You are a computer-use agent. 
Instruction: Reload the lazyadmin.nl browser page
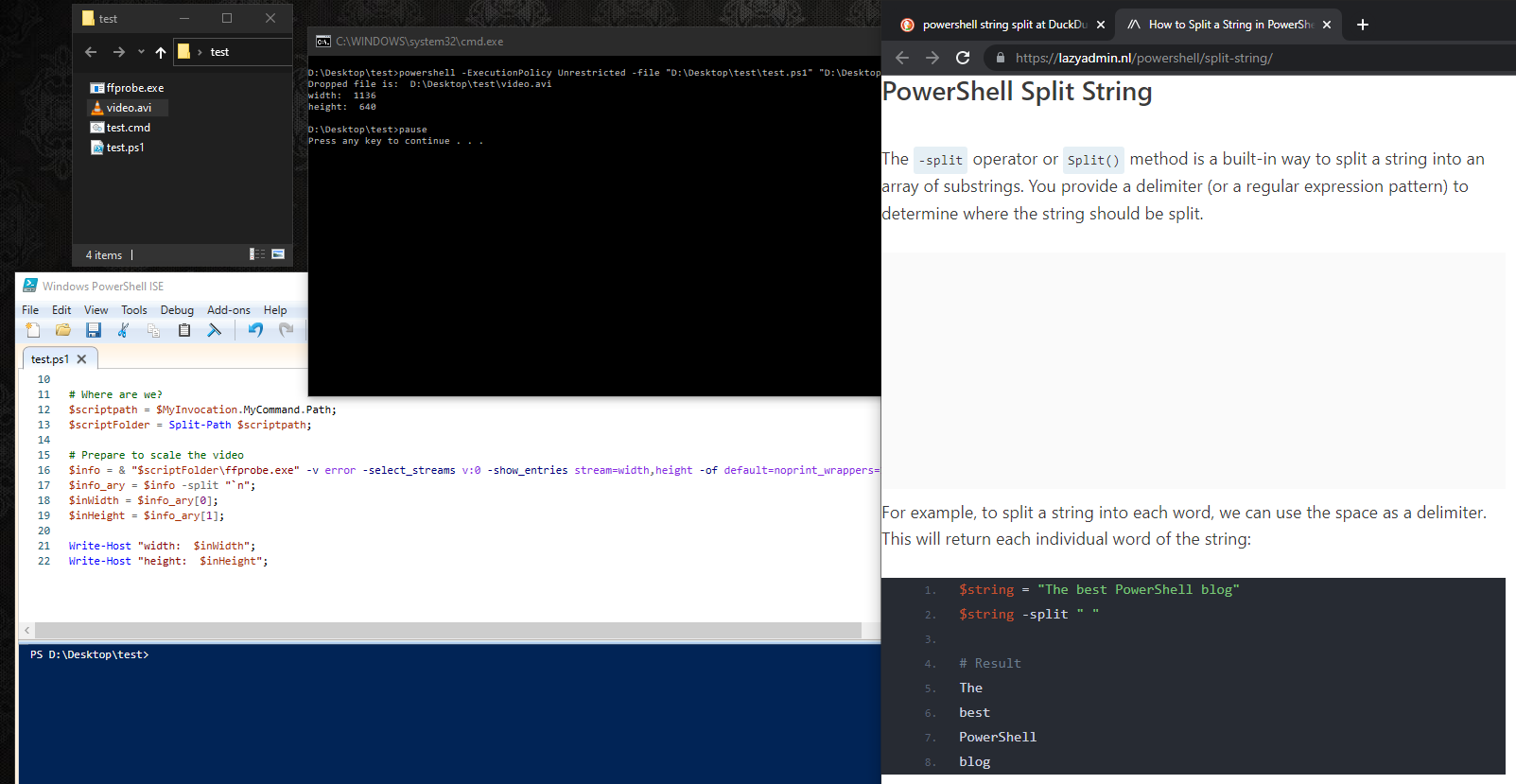[963, 58]
